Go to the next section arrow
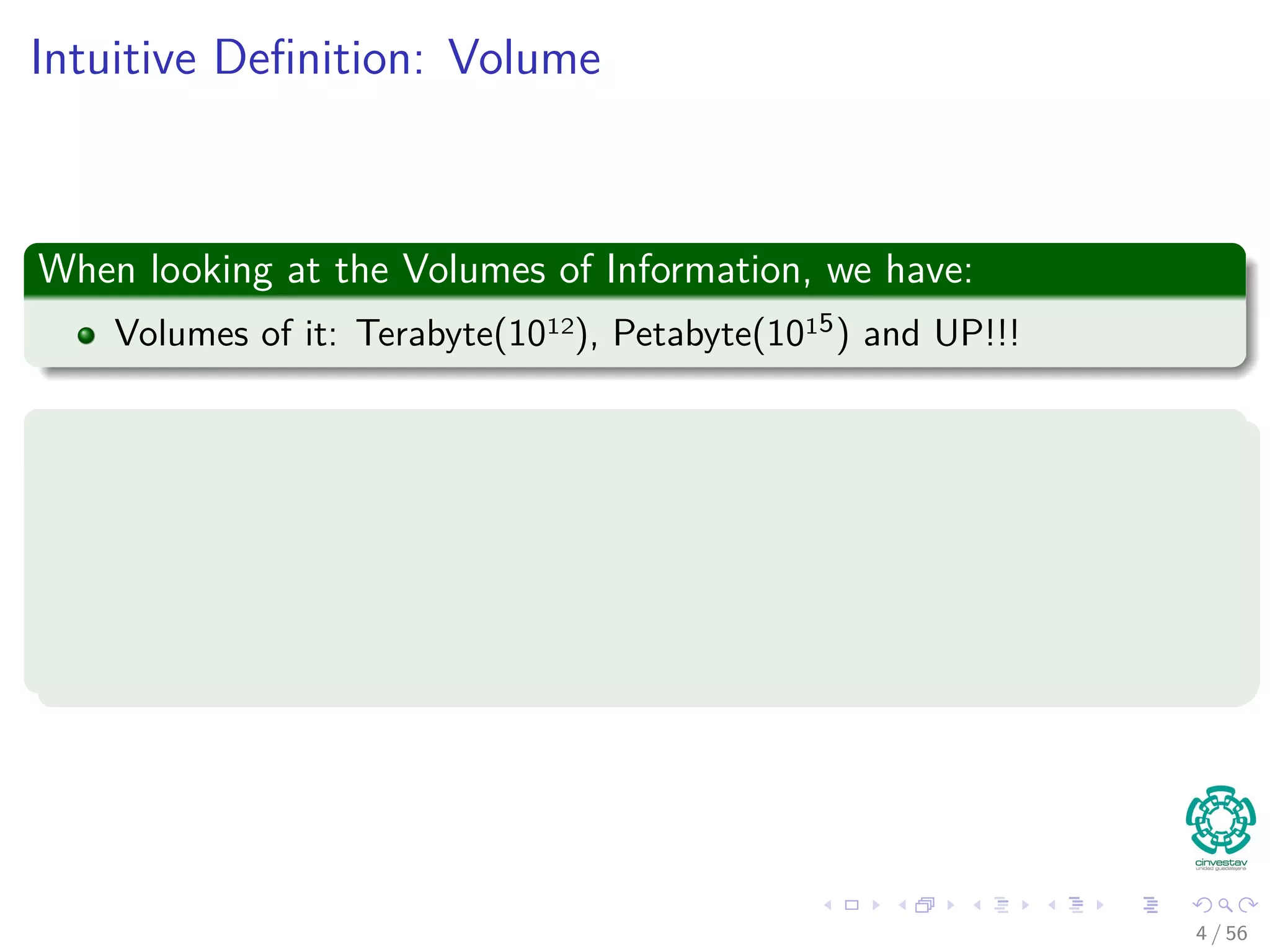 click(x=1100, y=906)
